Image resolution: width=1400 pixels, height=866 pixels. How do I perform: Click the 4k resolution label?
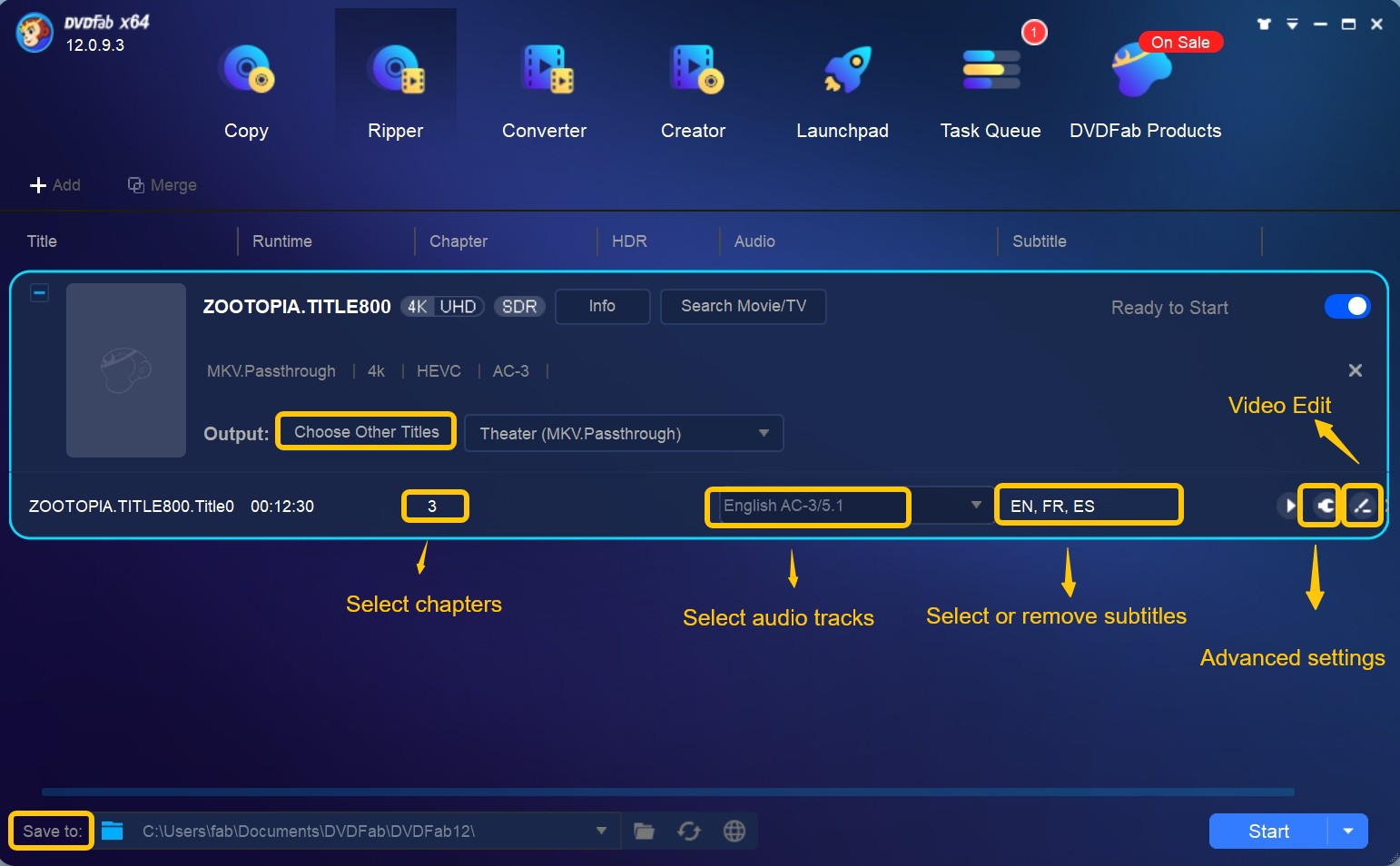[376, 371]
